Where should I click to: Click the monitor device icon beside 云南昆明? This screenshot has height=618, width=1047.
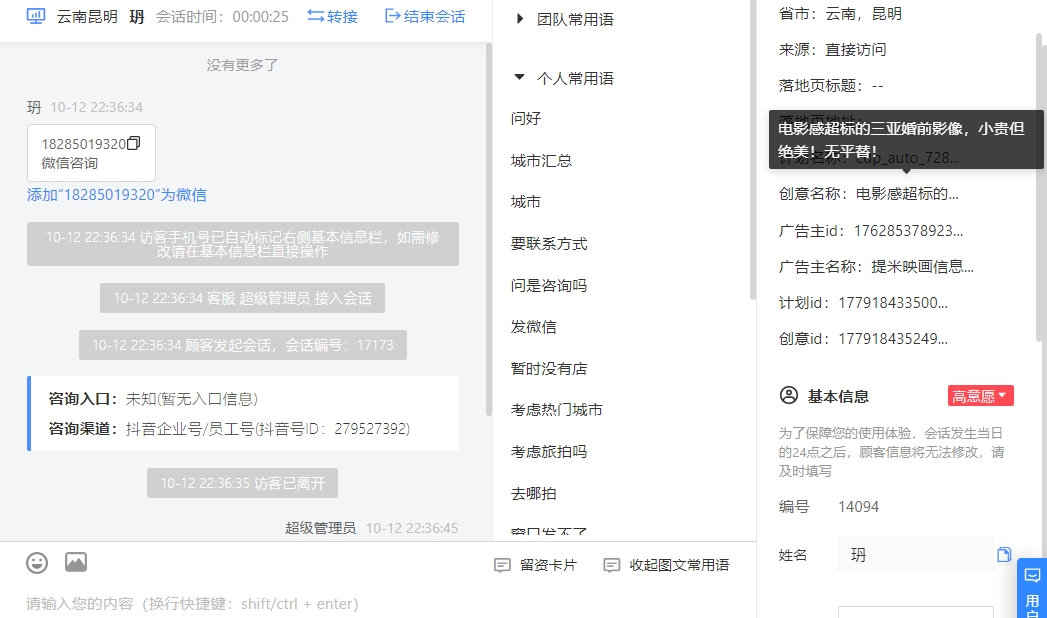coord(36,16)
